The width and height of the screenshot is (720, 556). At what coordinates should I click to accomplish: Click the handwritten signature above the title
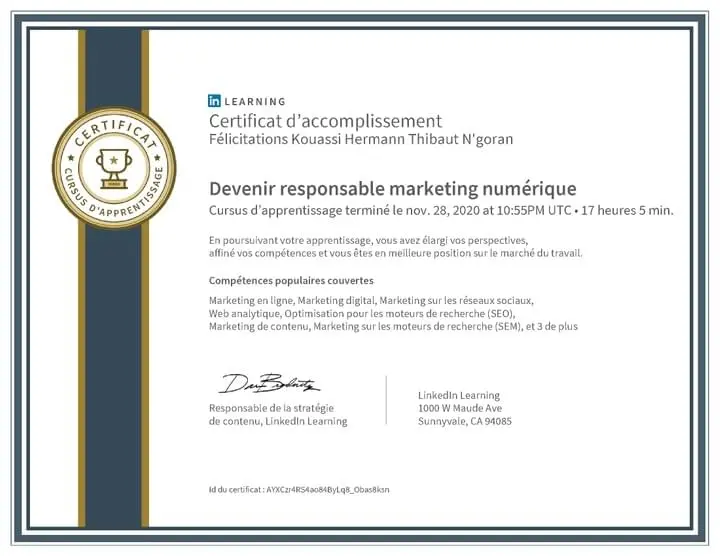269,384
